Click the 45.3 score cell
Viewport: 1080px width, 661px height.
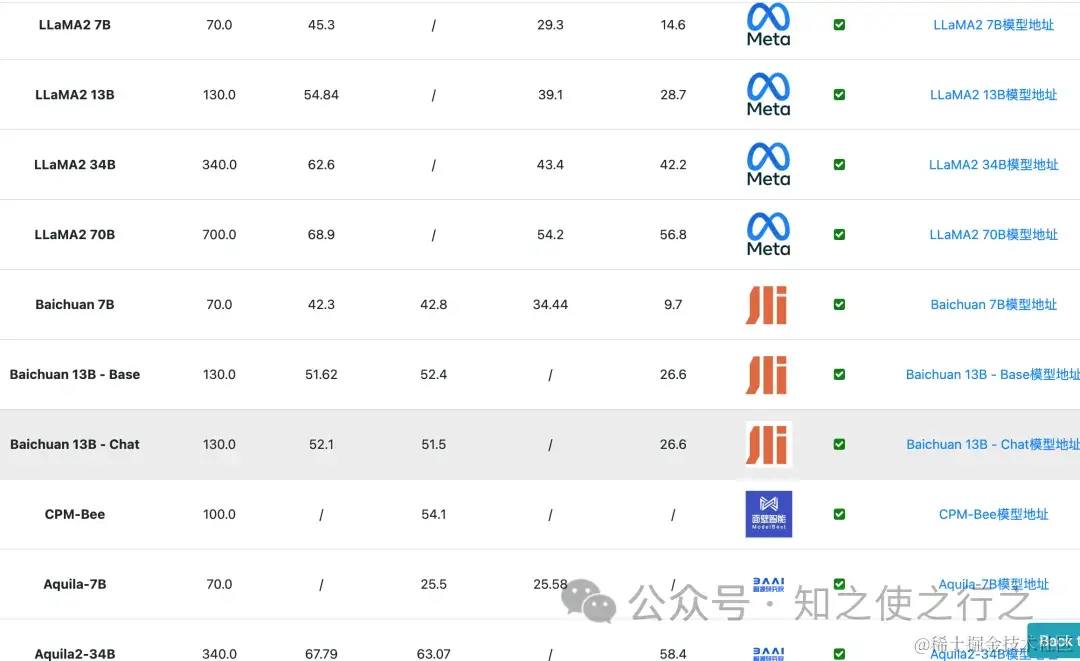click(x=321, y=25)
